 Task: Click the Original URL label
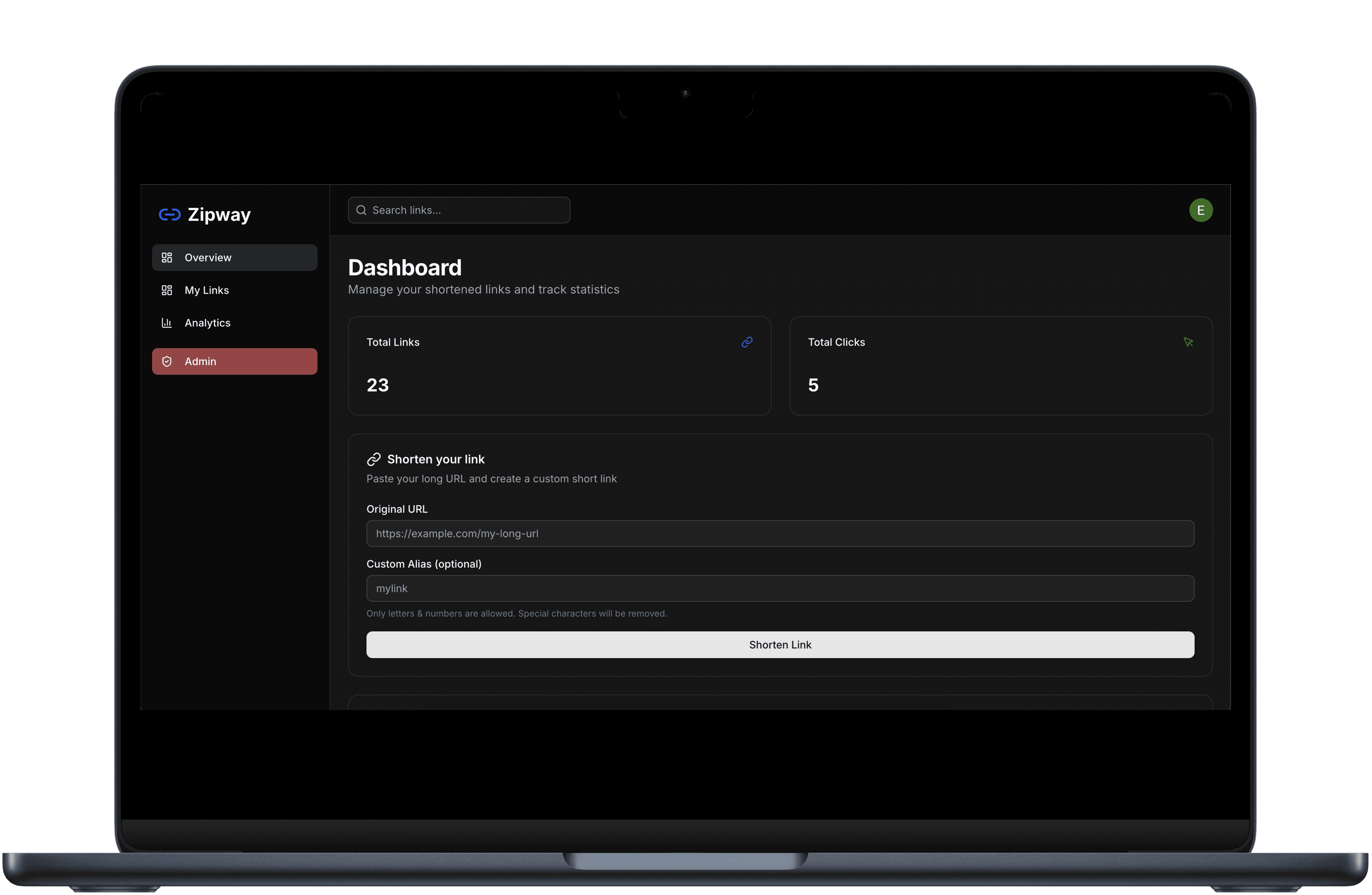click(397, 509)
